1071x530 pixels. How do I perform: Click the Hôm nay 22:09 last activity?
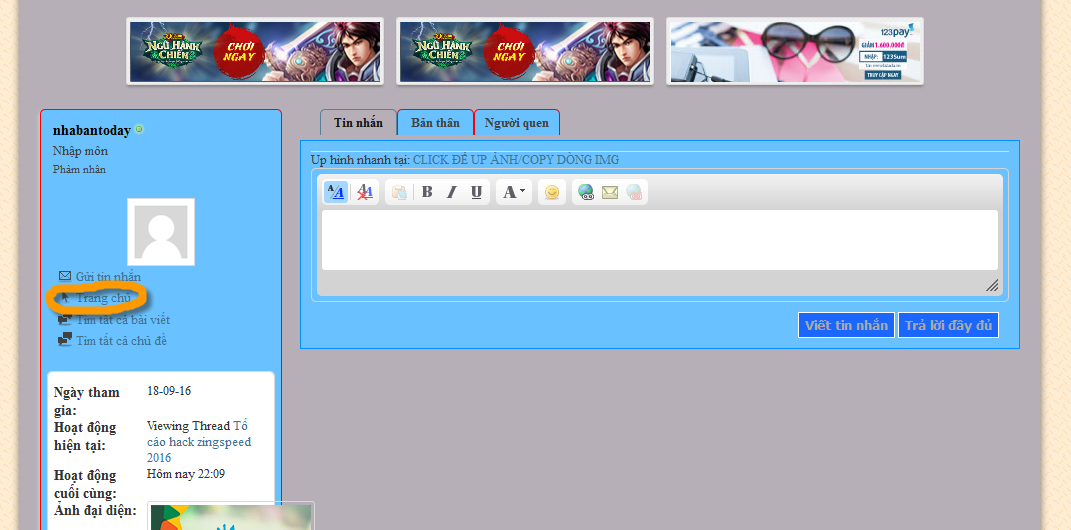pyautogui.click(x=186, y=474)
